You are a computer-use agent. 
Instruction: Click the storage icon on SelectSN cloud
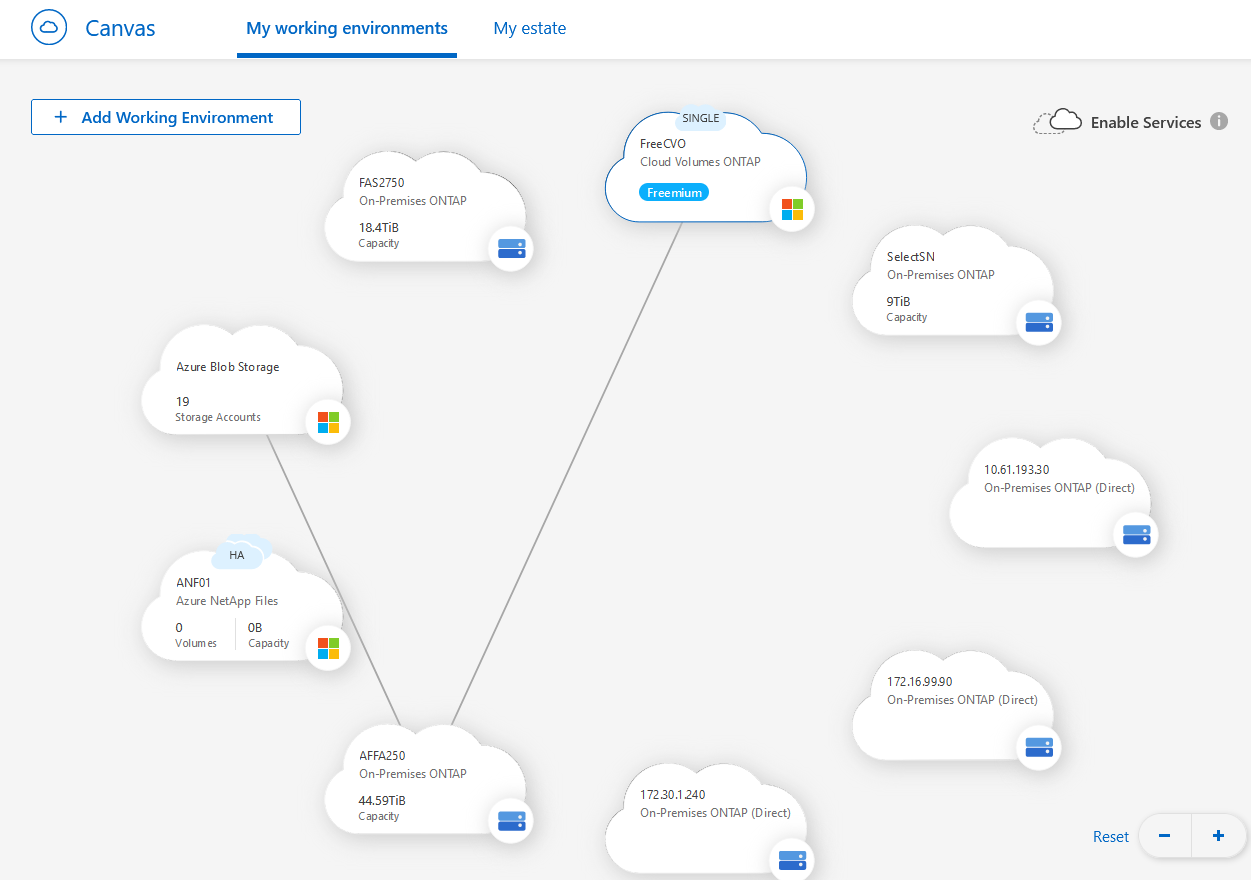tap(1039, 322)
